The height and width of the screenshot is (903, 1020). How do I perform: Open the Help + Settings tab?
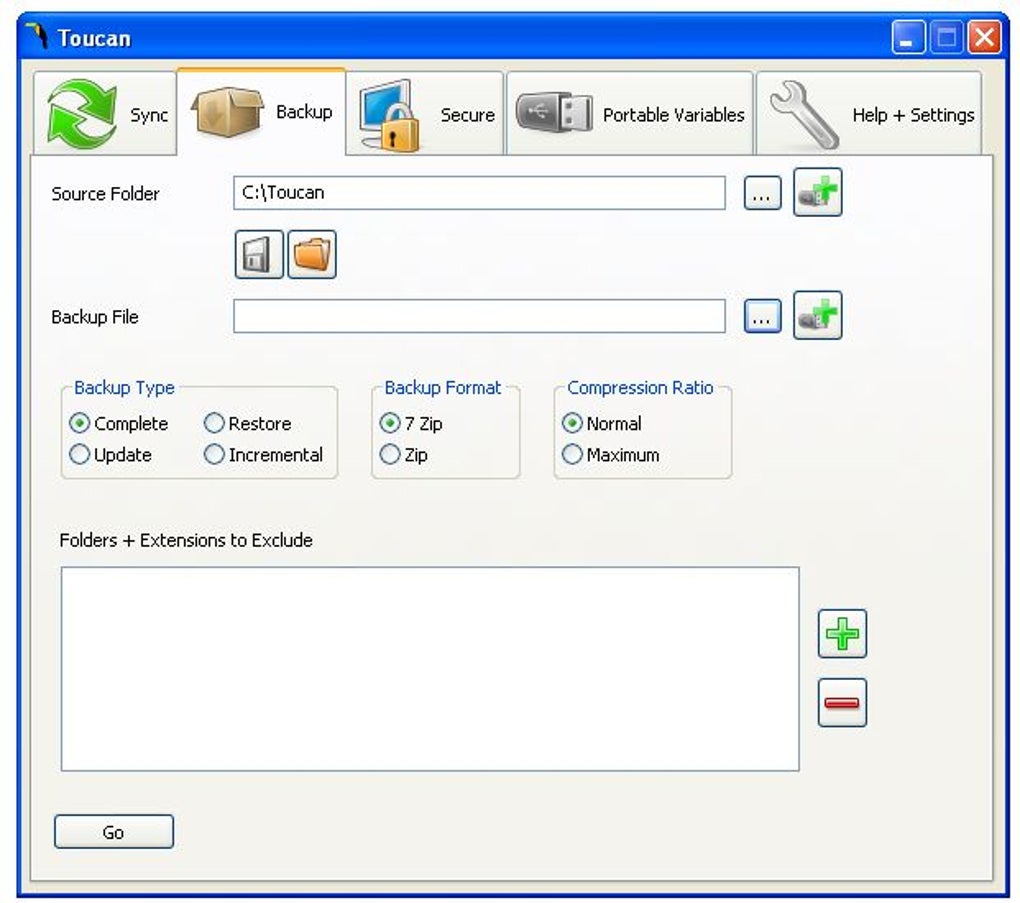(x=869, y=114)
